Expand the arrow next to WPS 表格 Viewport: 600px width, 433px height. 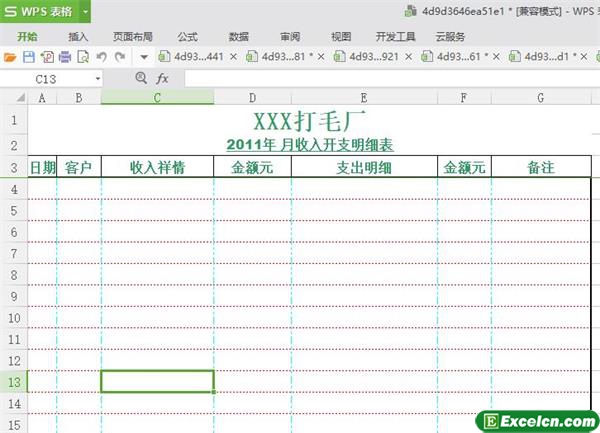click(x=85, y=11)
